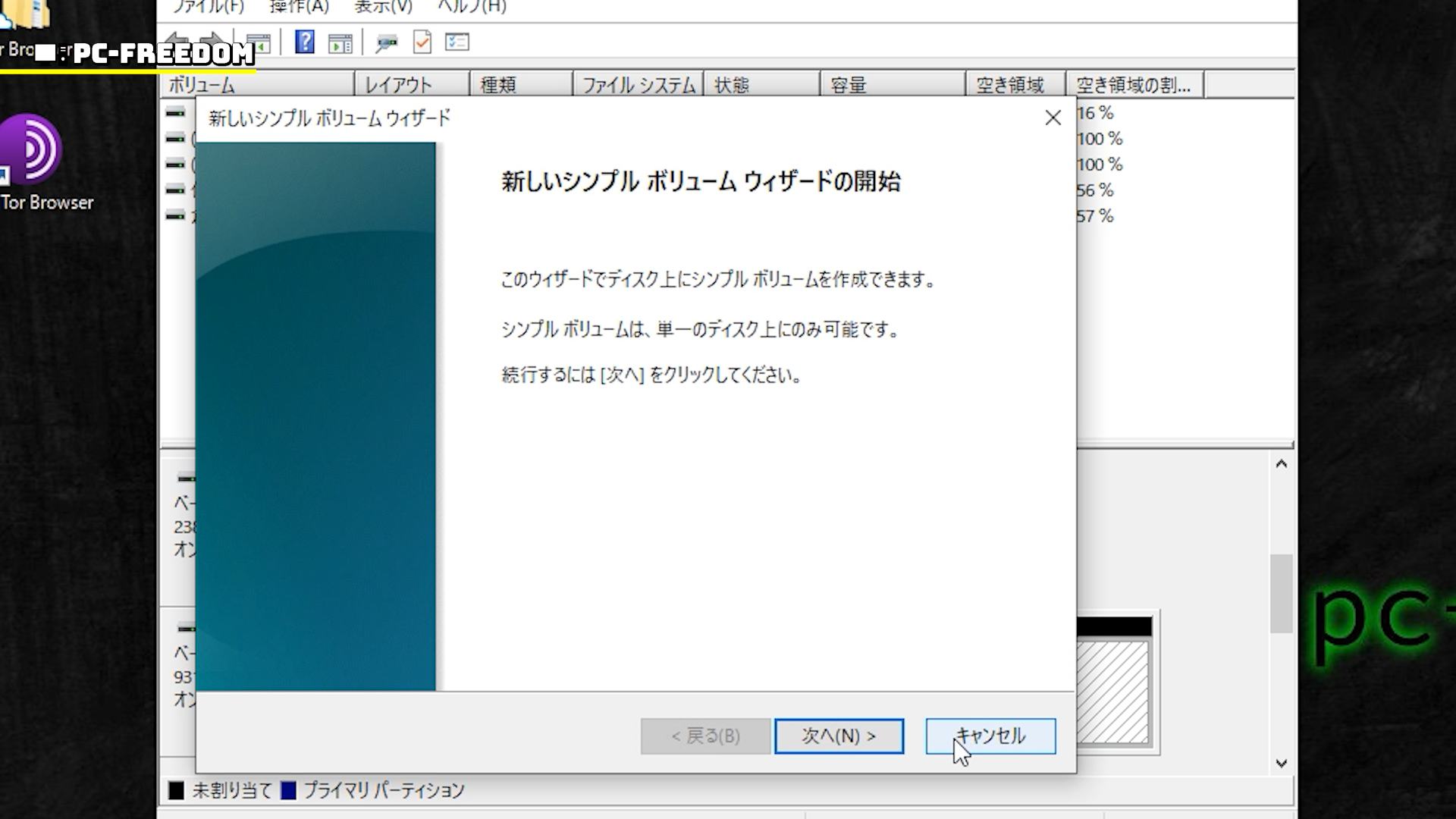Click the blue question mark help icon
This screenshot has width=1456, height=819.
[x=304, y=42]
